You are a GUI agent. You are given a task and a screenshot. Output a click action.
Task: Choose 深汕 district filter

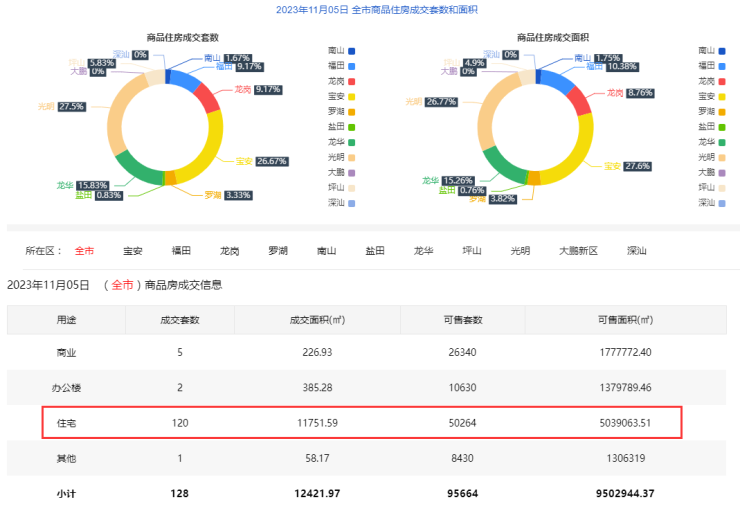[x=636, y=251]
